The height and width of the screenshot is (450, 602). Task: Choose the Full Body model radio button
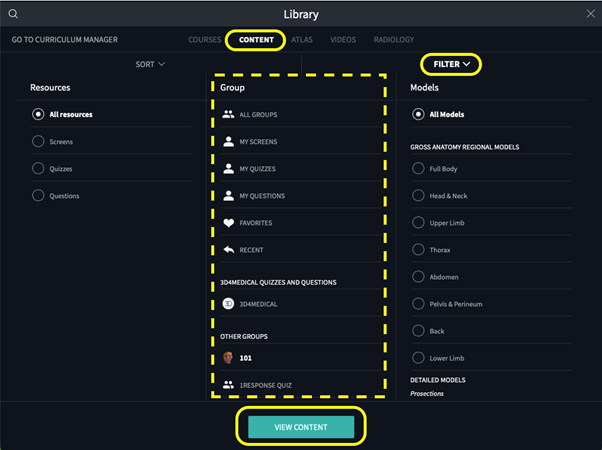[419, 169]
